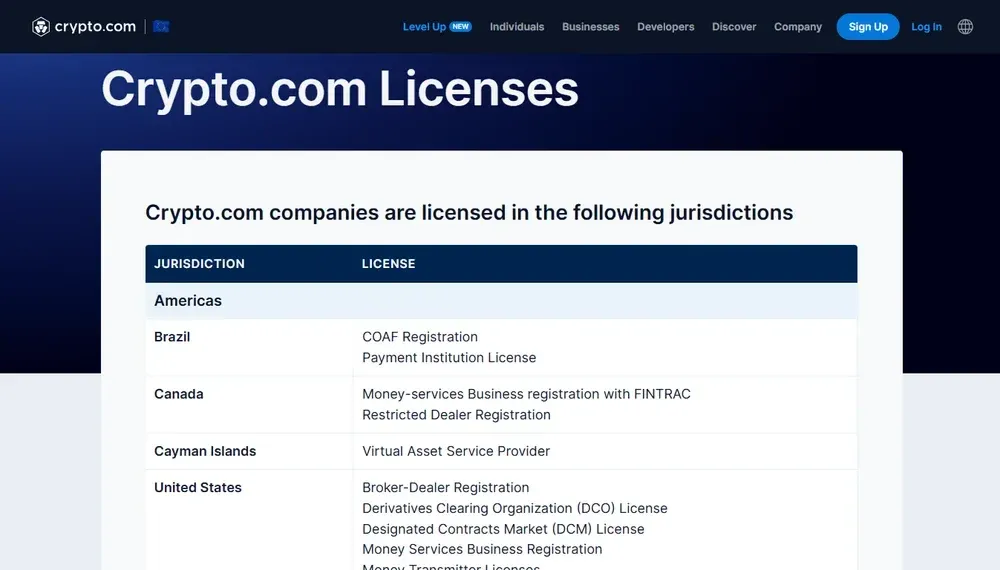The width and height of the screenshot is (1000, 570).
Task: Open the Individuals menu
Action: point(517,27)
